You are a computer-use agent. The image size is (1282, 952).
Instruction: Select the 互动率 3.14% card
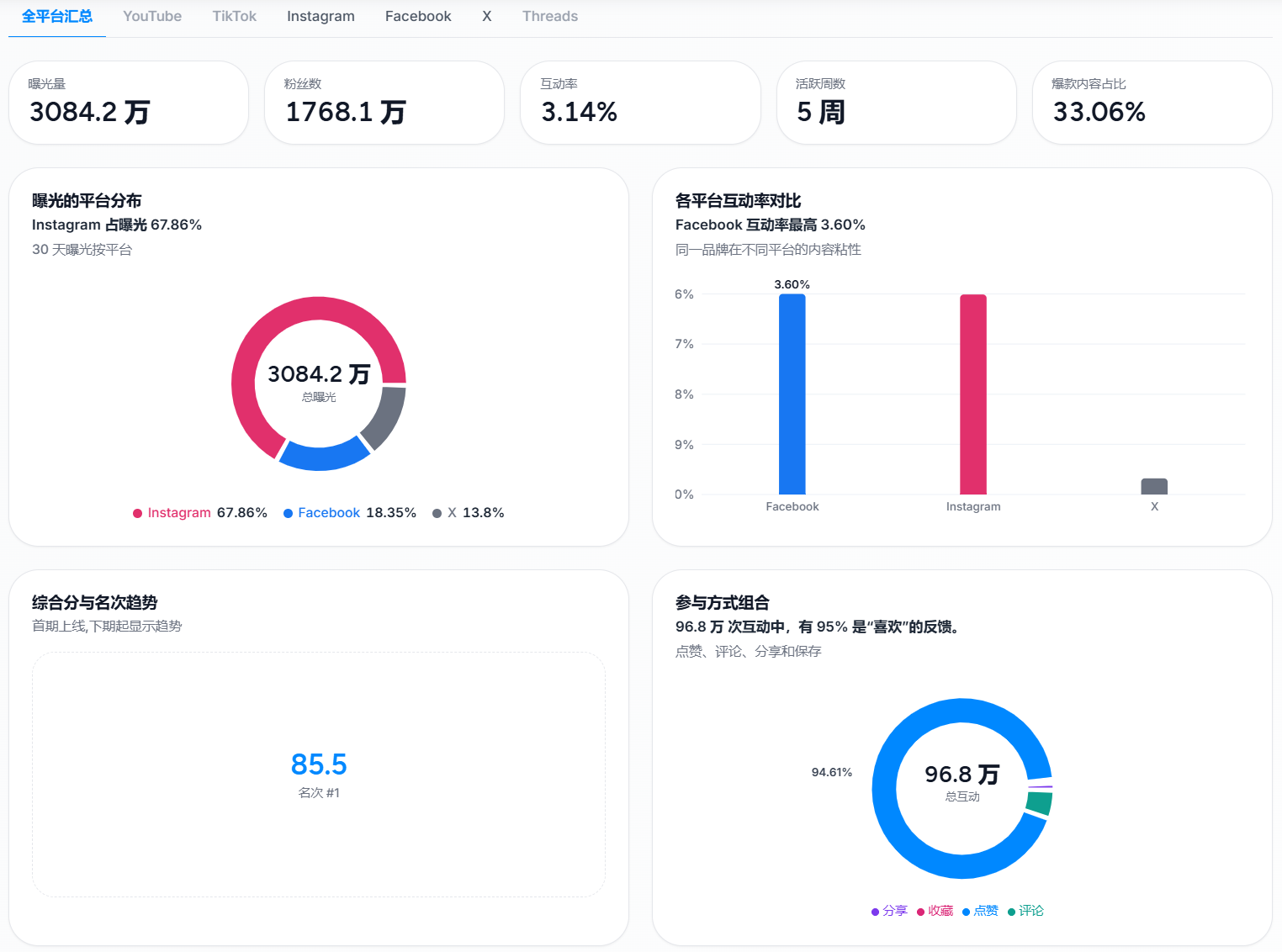coord(640,103)
